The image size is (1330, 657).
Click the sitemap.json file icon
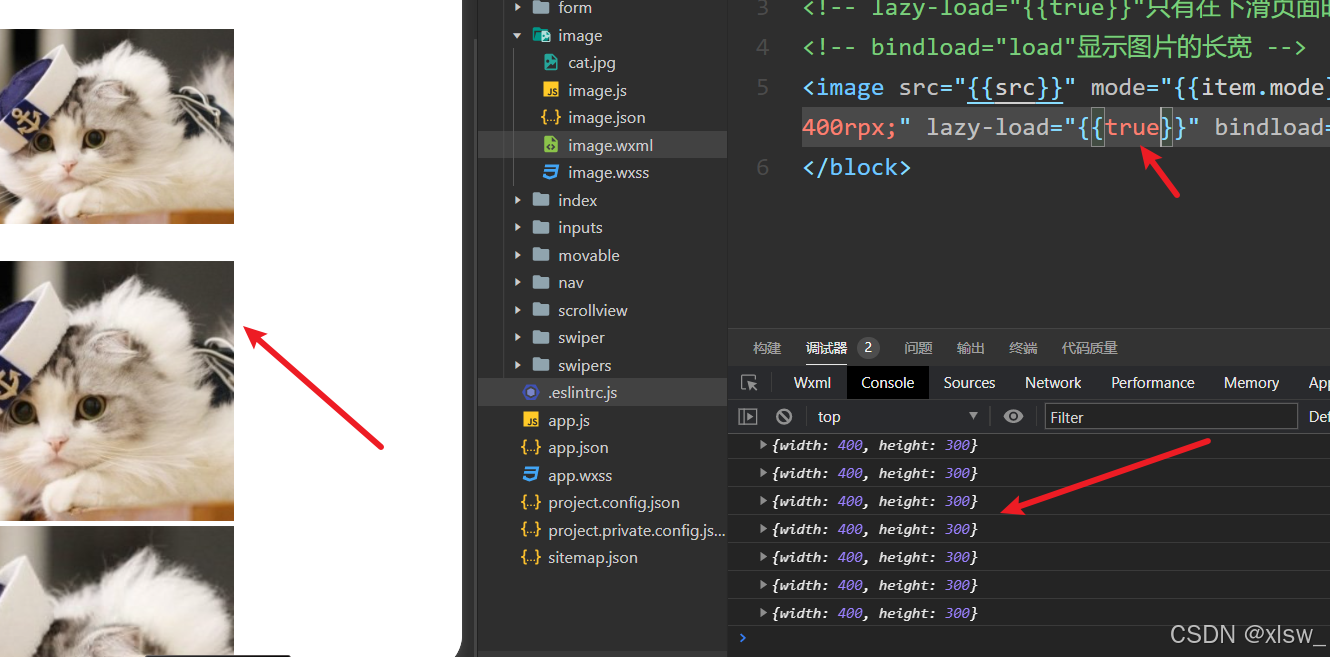(531, 557)
